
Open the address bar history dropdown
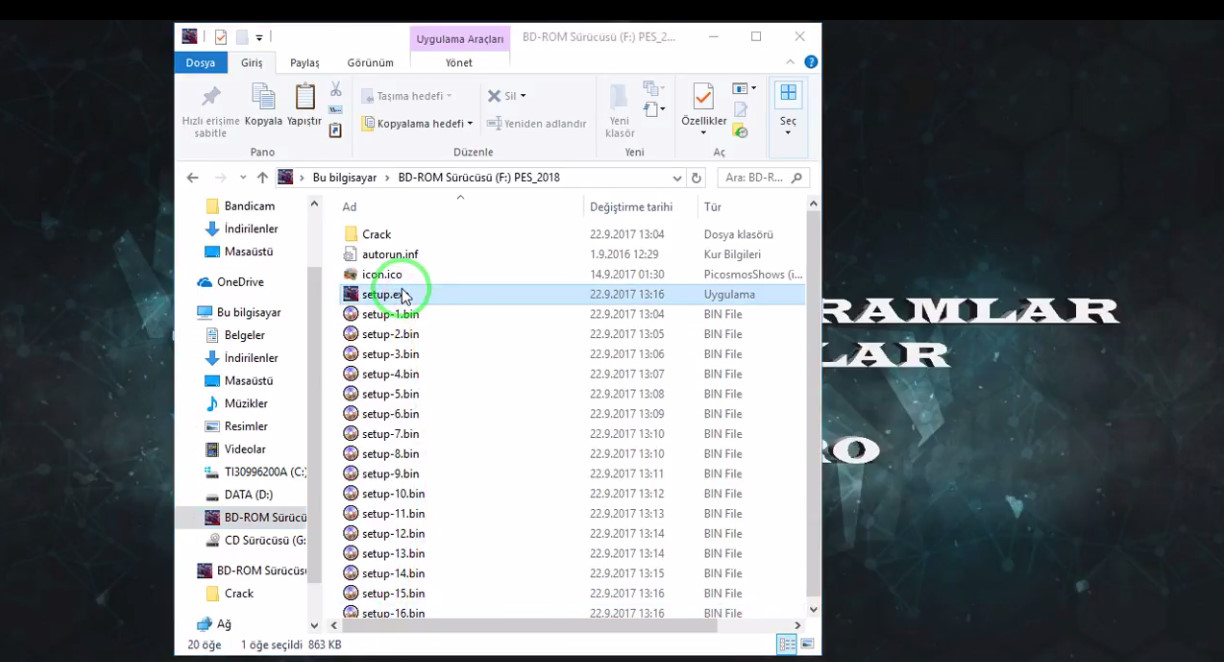[x=677, y=178]
